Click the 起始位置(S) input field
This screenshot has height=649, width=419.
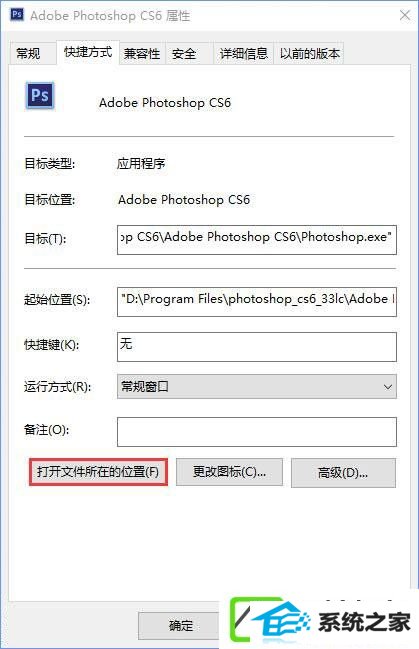click(x=257, y=302)
